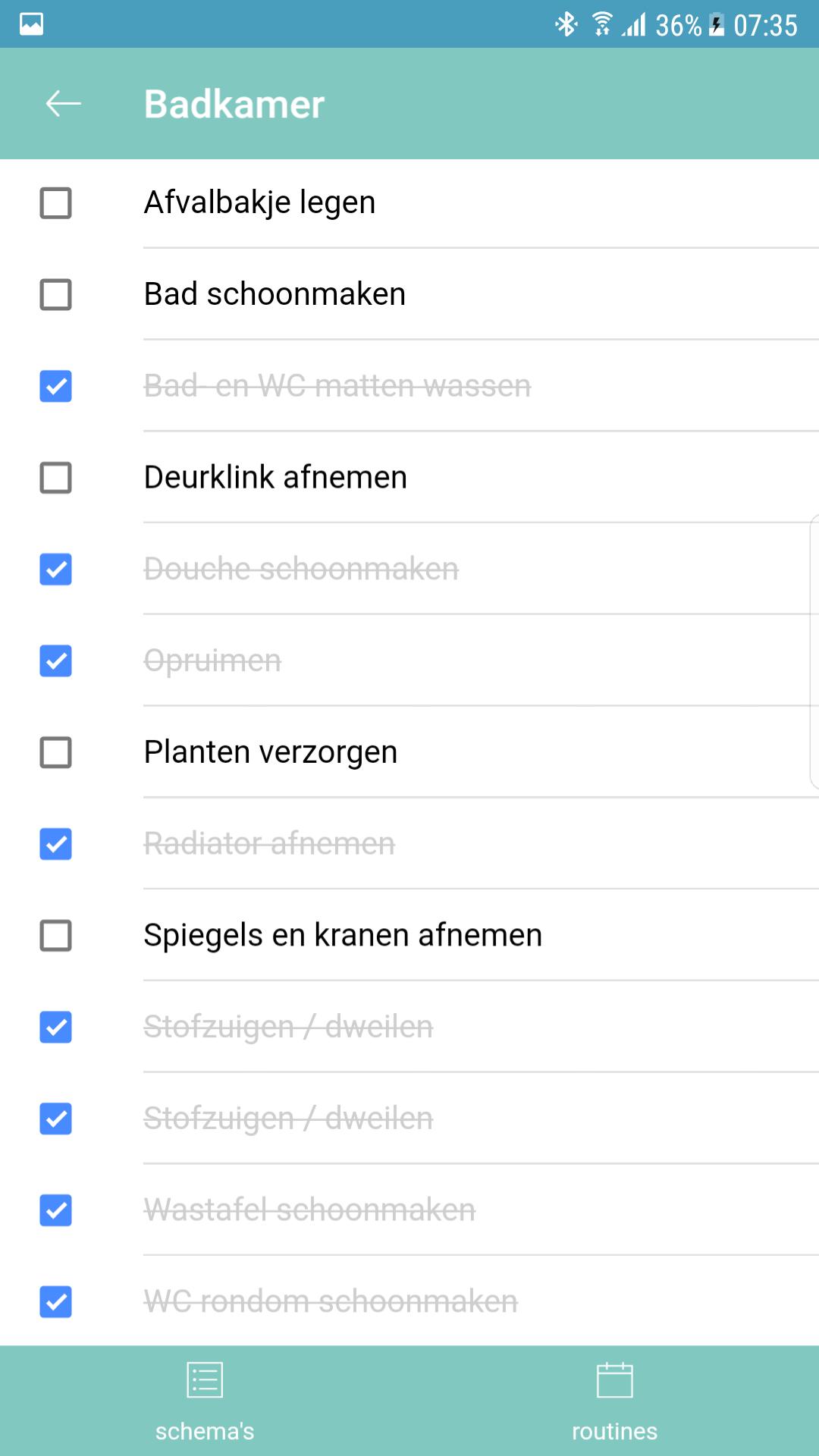Tap the Badkamer page title
Viewport: 819px width, 1456px height.
click(234, 104)
